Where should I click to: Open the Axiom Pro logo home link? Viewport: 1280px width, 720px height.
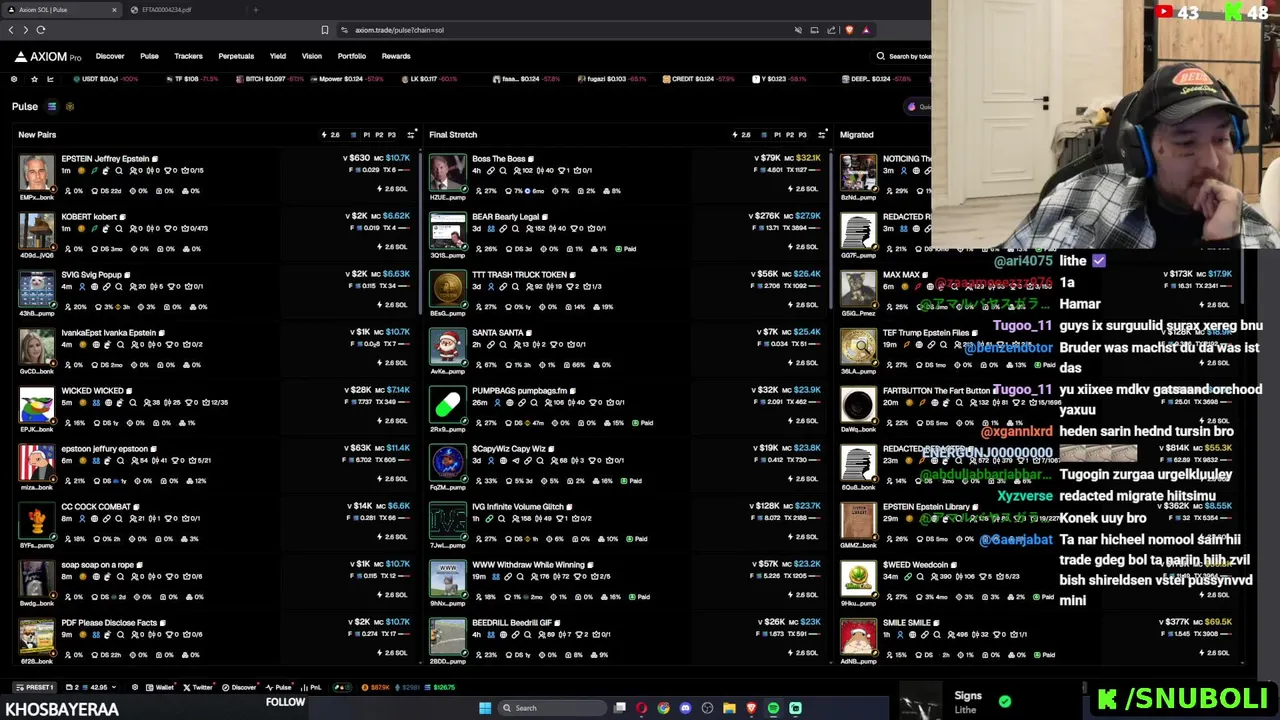pyautogui.click(x=48, y=56)
